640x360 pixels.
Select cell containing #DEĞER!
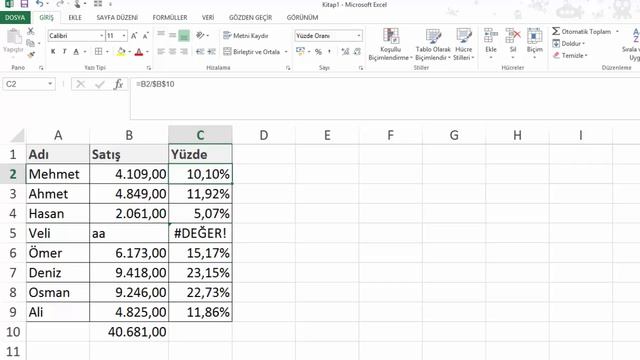coord(200,233)
